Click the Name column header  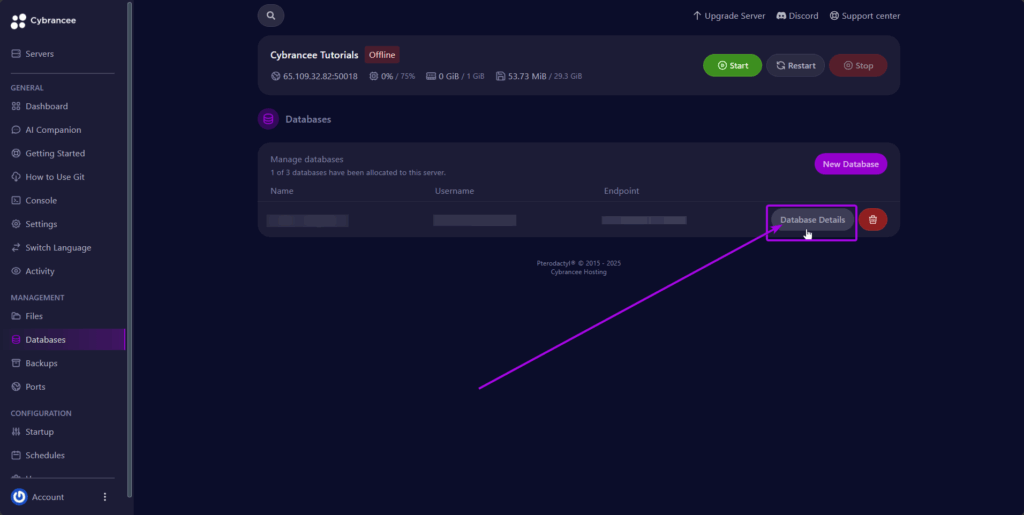(x=281, y=191)
